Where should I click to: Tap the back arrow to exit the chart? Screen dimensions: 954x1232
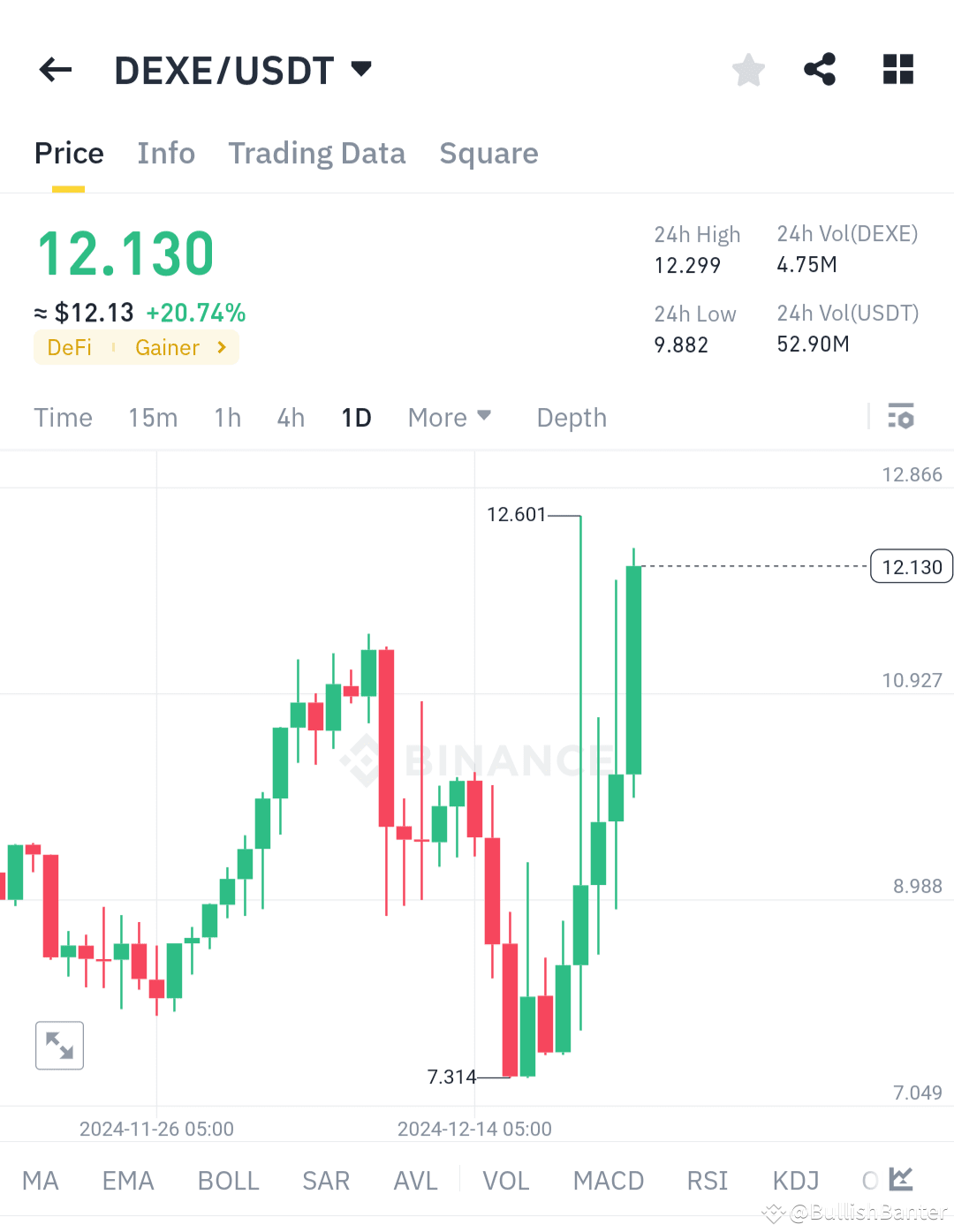(55, 70)
